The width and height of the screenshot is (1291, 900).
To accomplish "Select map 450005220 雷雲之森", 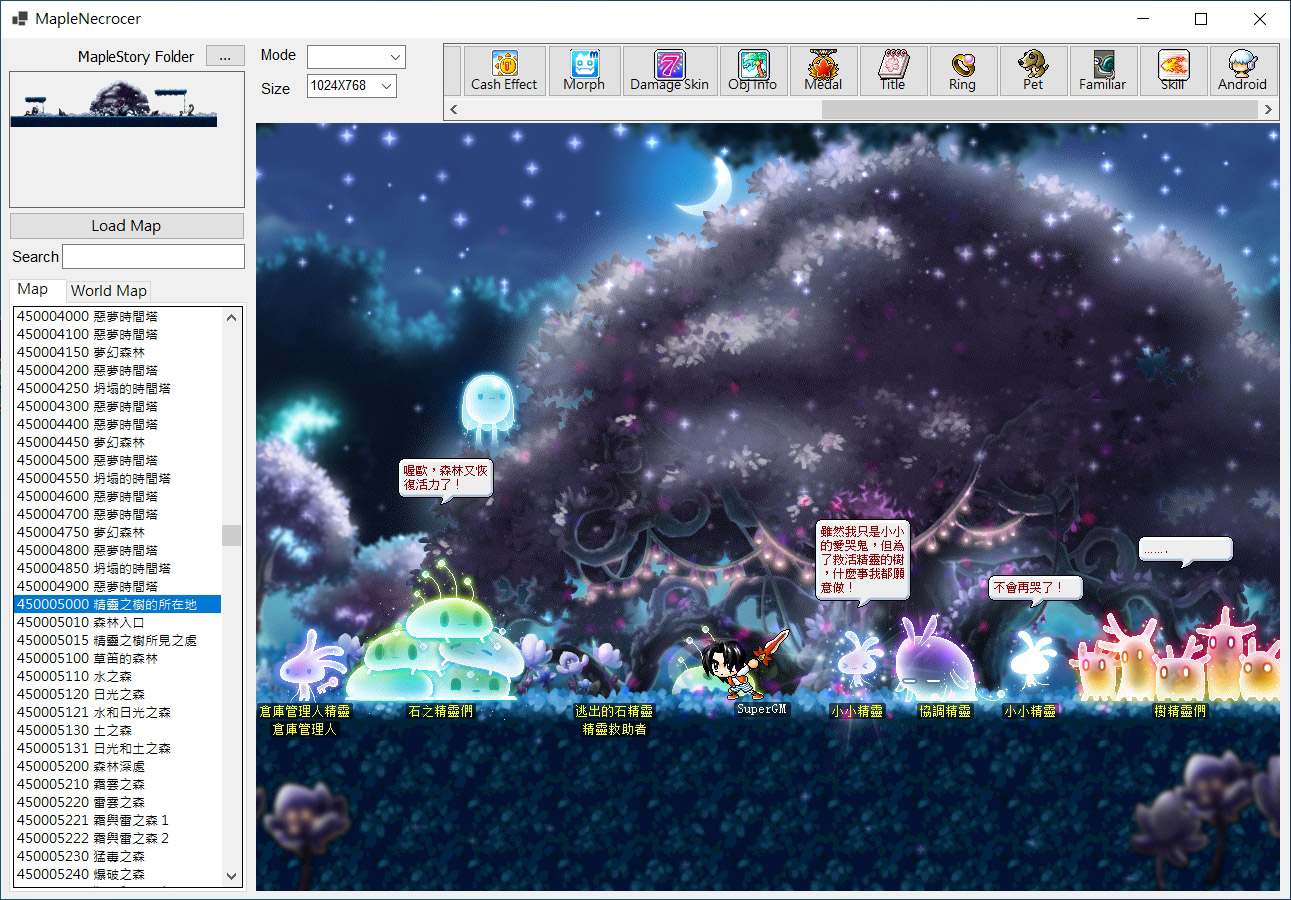I will pos(117,802).
